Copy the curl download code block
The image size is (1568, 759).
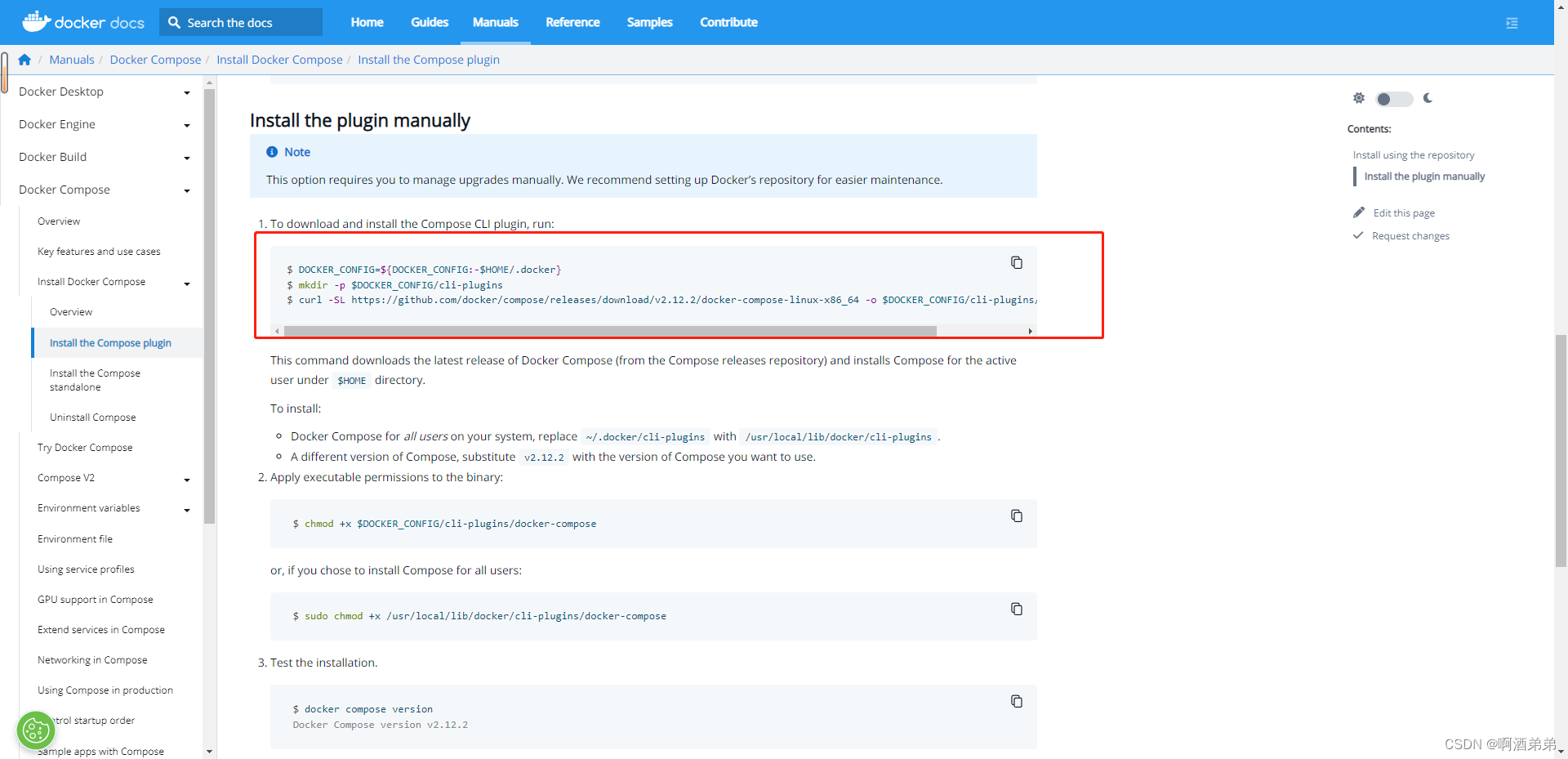pyautogui.click(x=1017, y=262)
